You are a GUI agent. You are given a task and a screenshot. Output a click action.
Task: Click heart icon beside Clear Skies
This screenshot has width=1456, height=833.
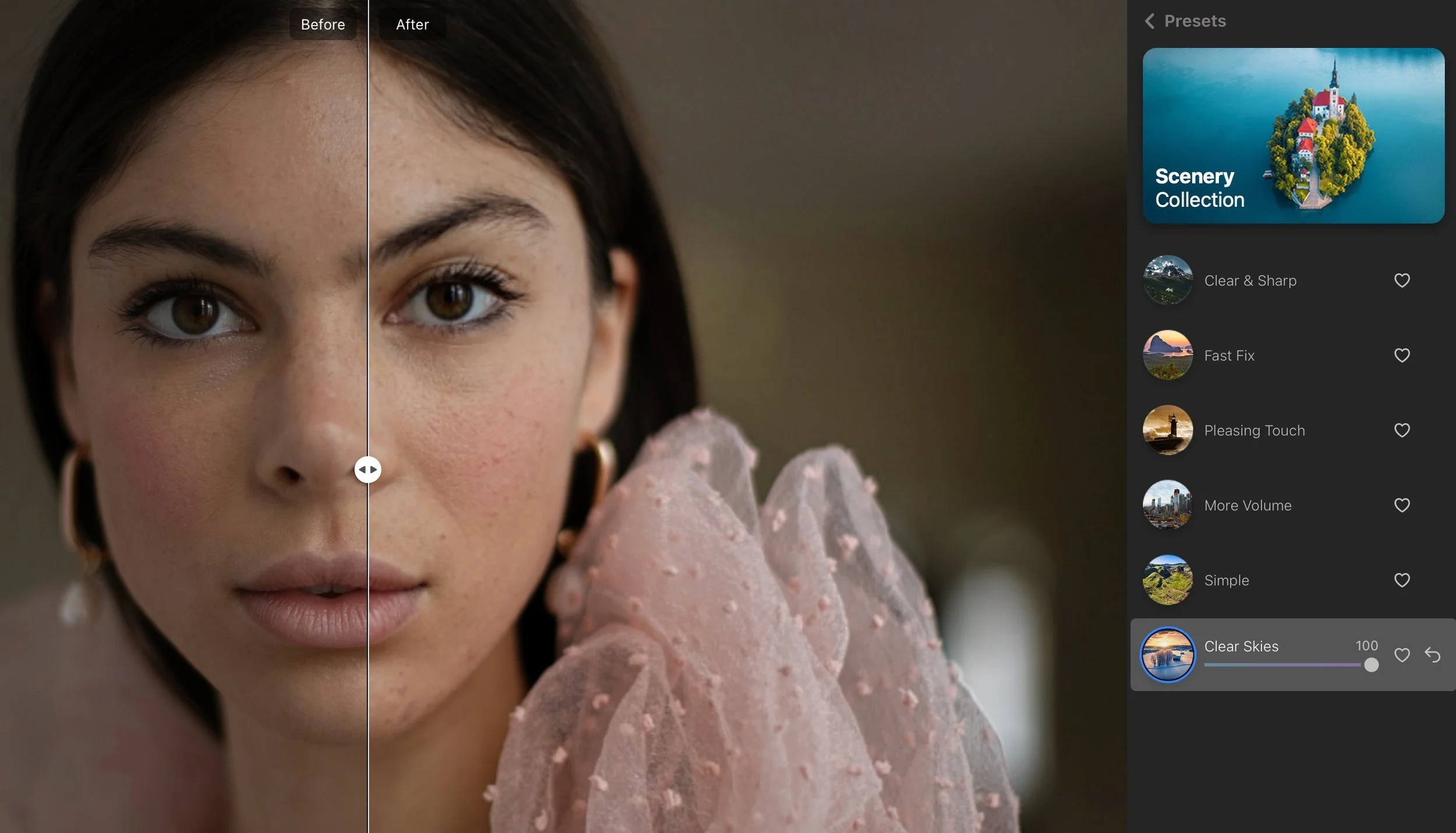1402,655
